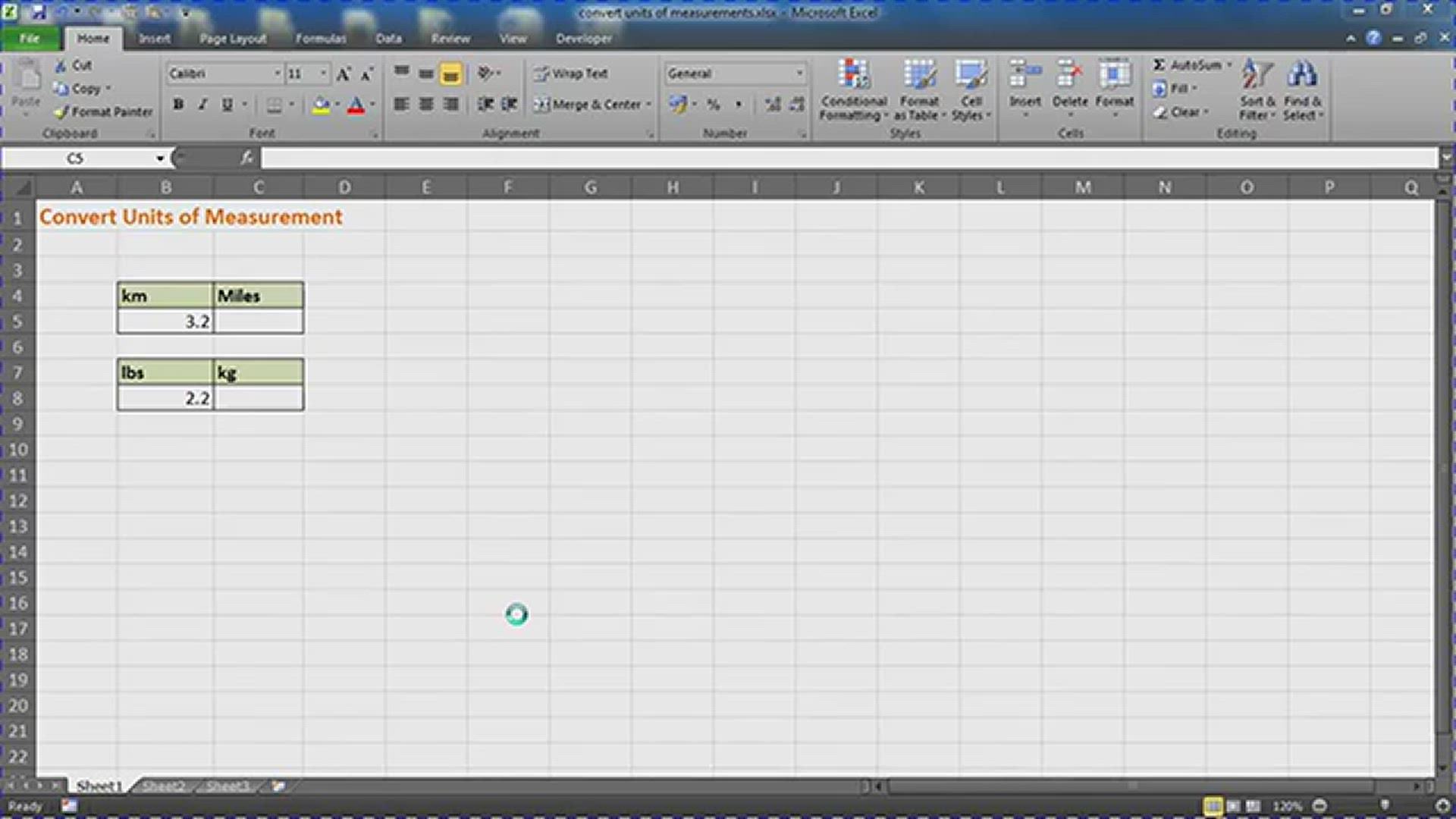Expand the font name dropdown

(x=277, y=74)
